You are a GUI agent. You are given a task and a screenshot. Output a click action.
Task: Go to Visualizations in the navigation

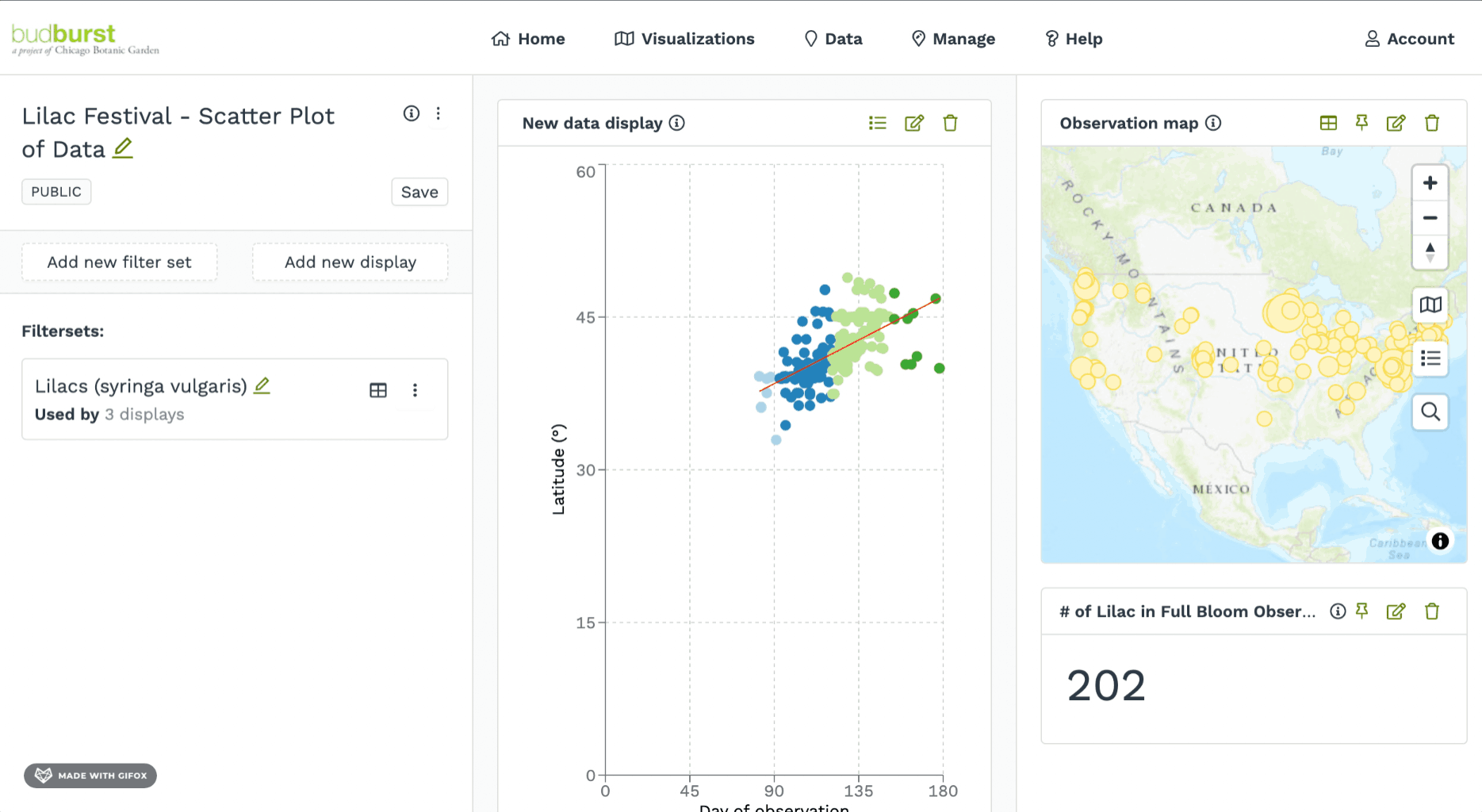[x=684, y=39]
